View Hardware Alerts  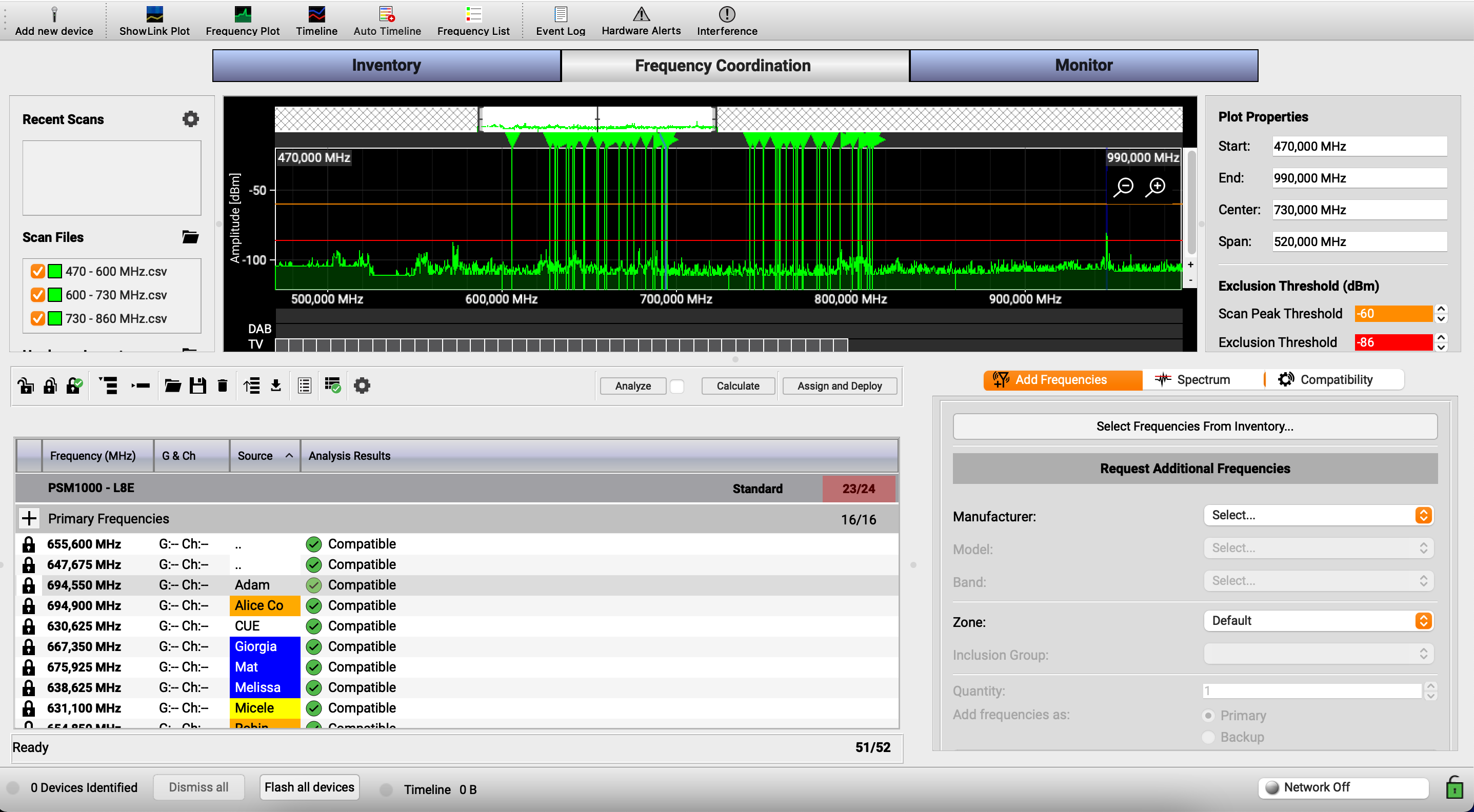[640, 19]
